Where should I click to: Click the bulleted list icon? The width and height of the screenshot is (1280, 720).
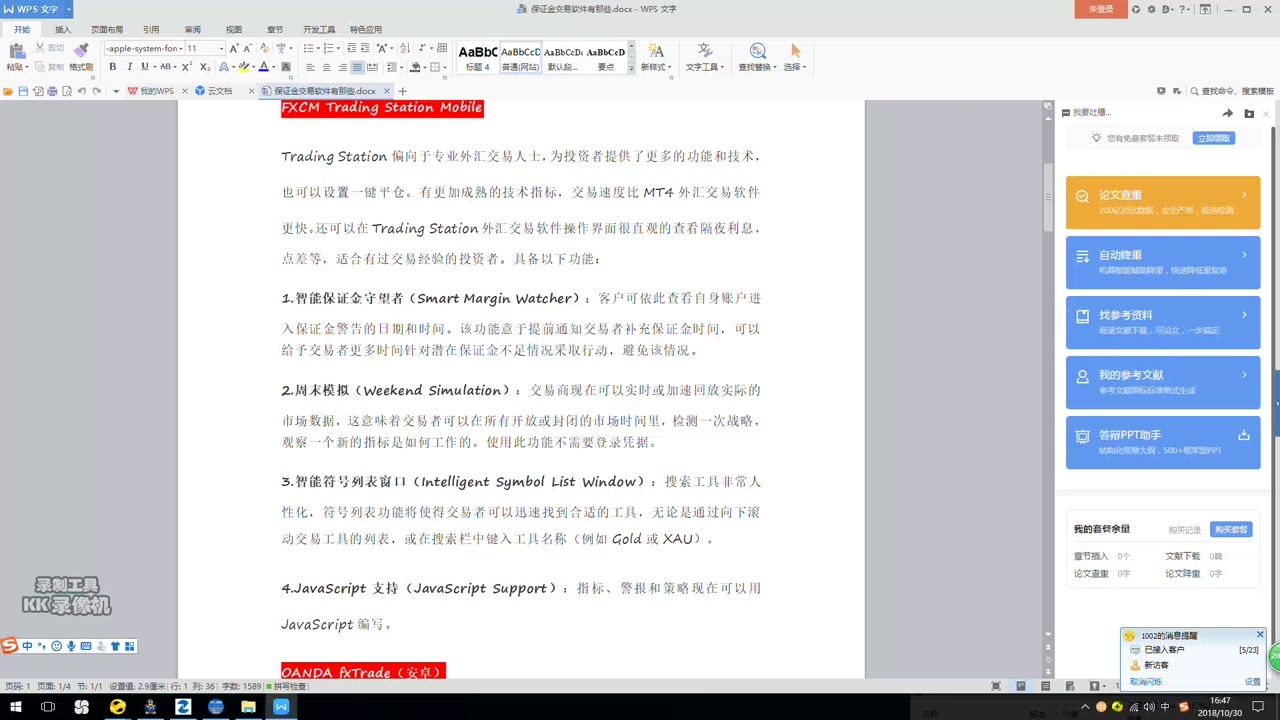308,48
